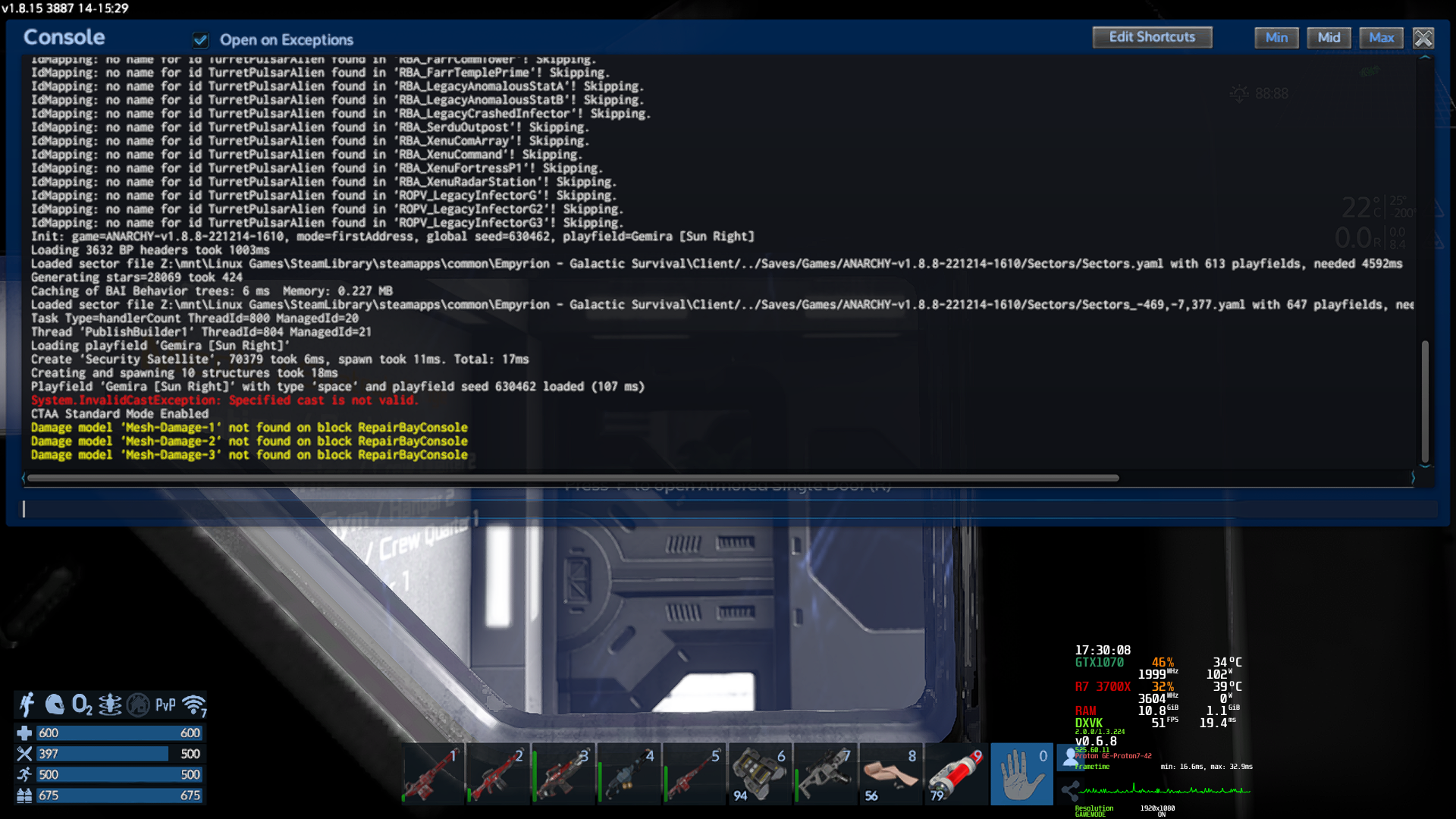Click the 'Generating stars=28069' log line
Screen dimensions: 1456x819
point(136,278)
